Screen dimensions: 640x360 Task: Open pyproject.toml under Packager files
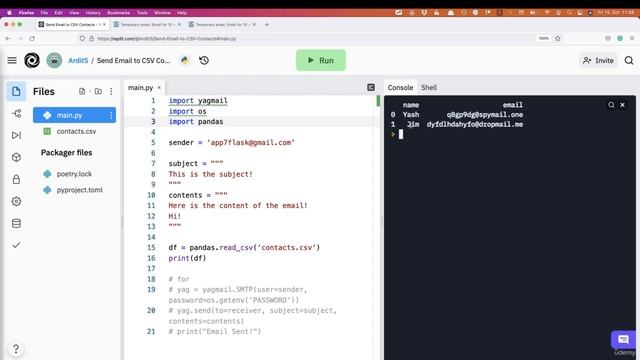(79, 190)
